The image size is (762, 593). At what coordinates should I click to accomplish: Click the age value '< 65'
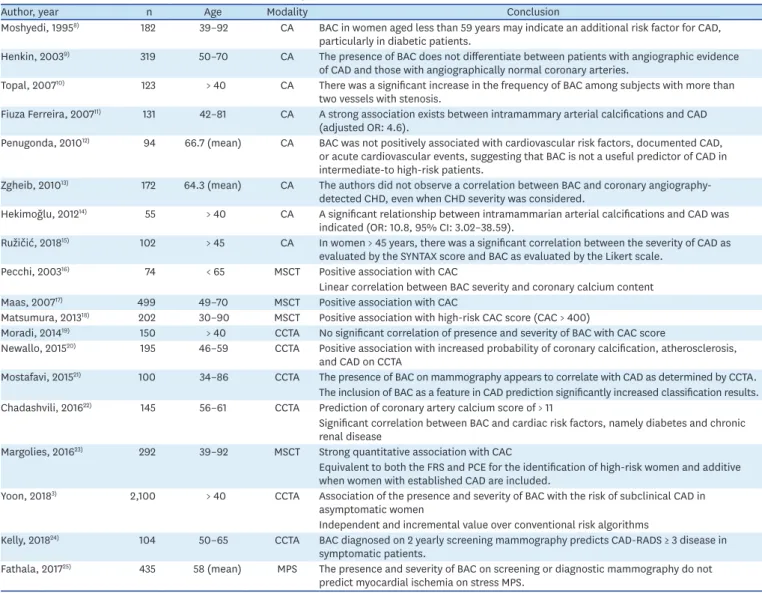215,271
